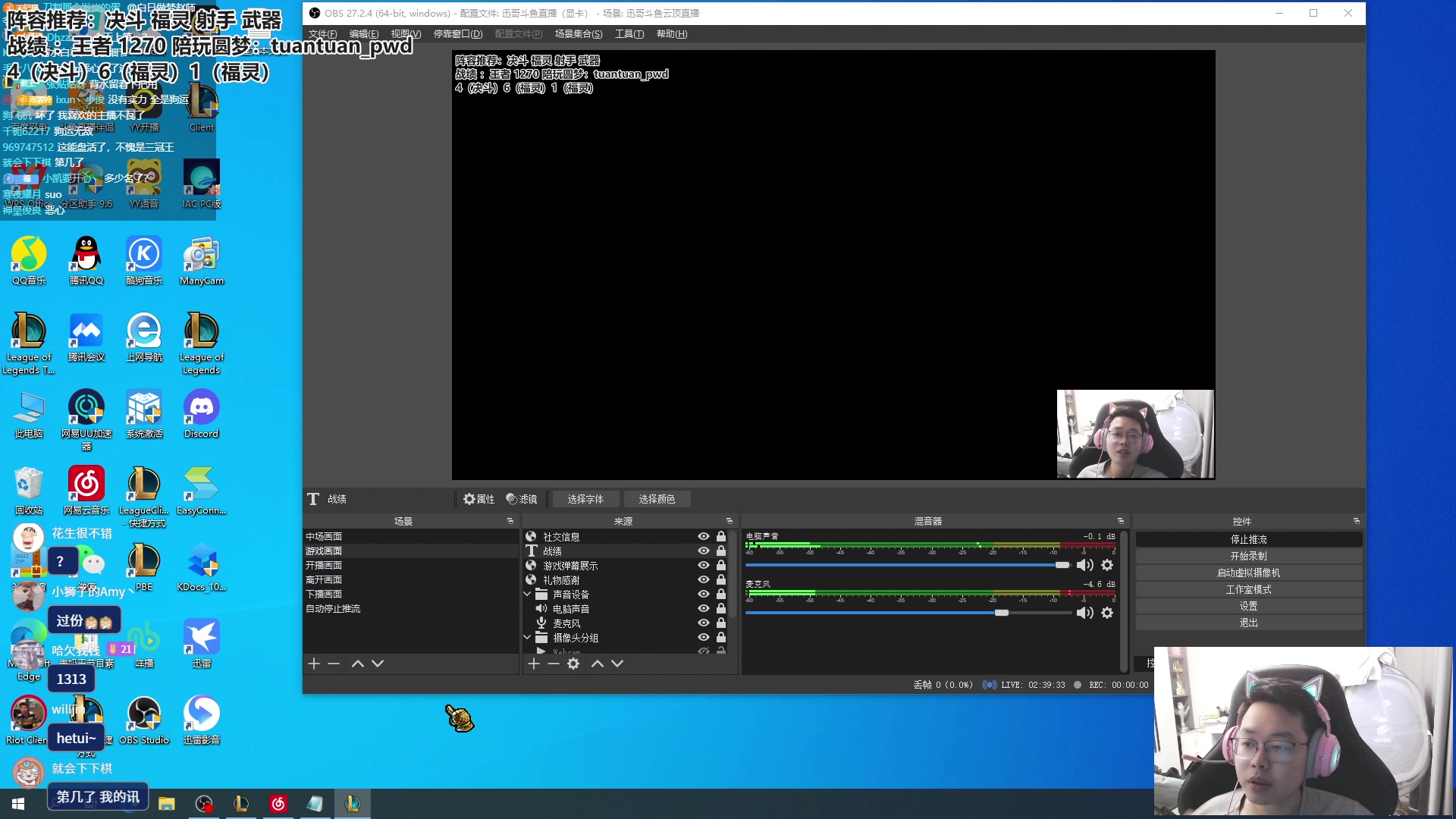Viewport: 1456px width, 819px height.
Task: Open 设置 in controls panel
Action: [1248, 606]
